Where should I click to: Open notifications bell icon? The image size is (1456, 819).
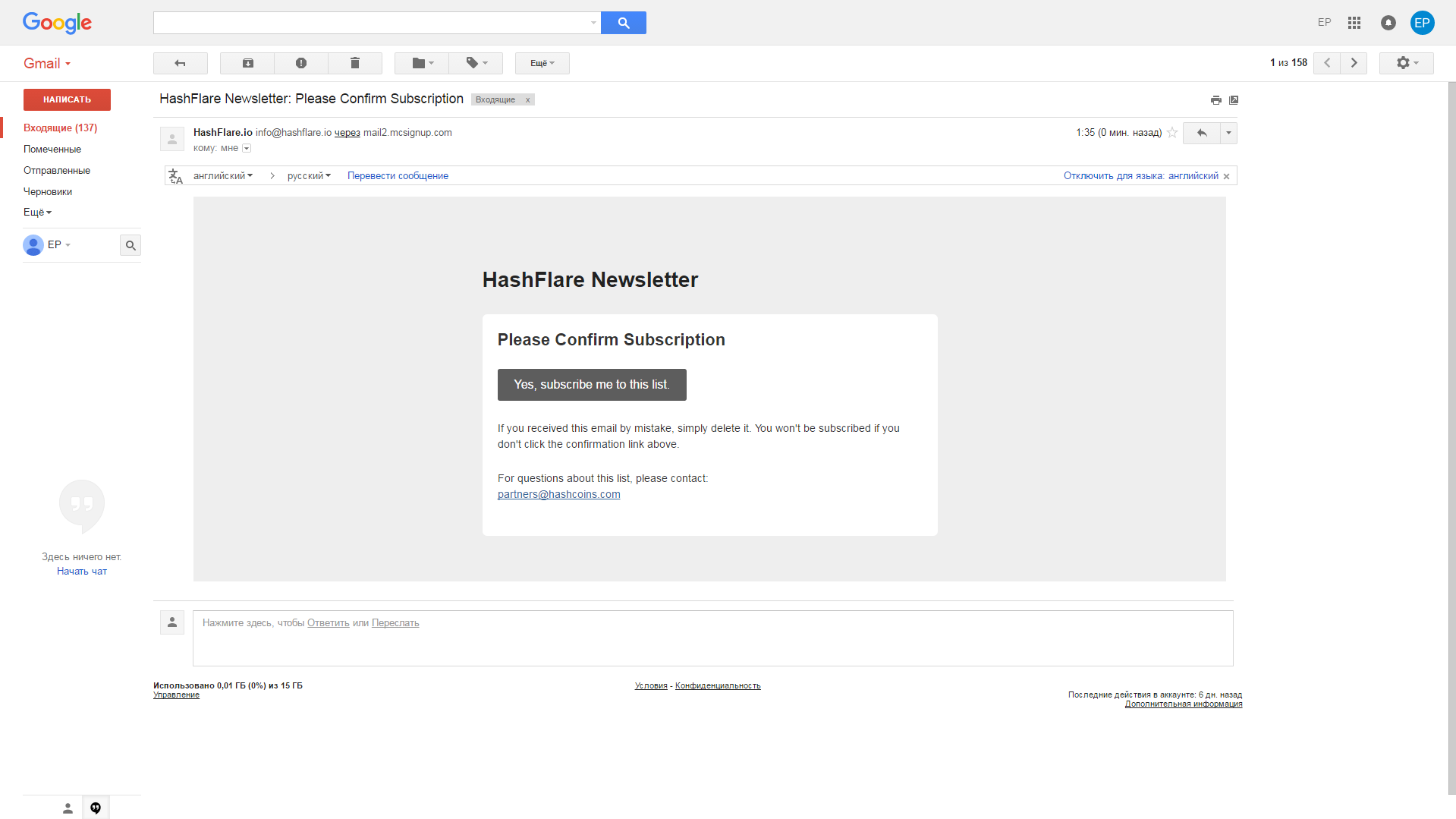1388,23
